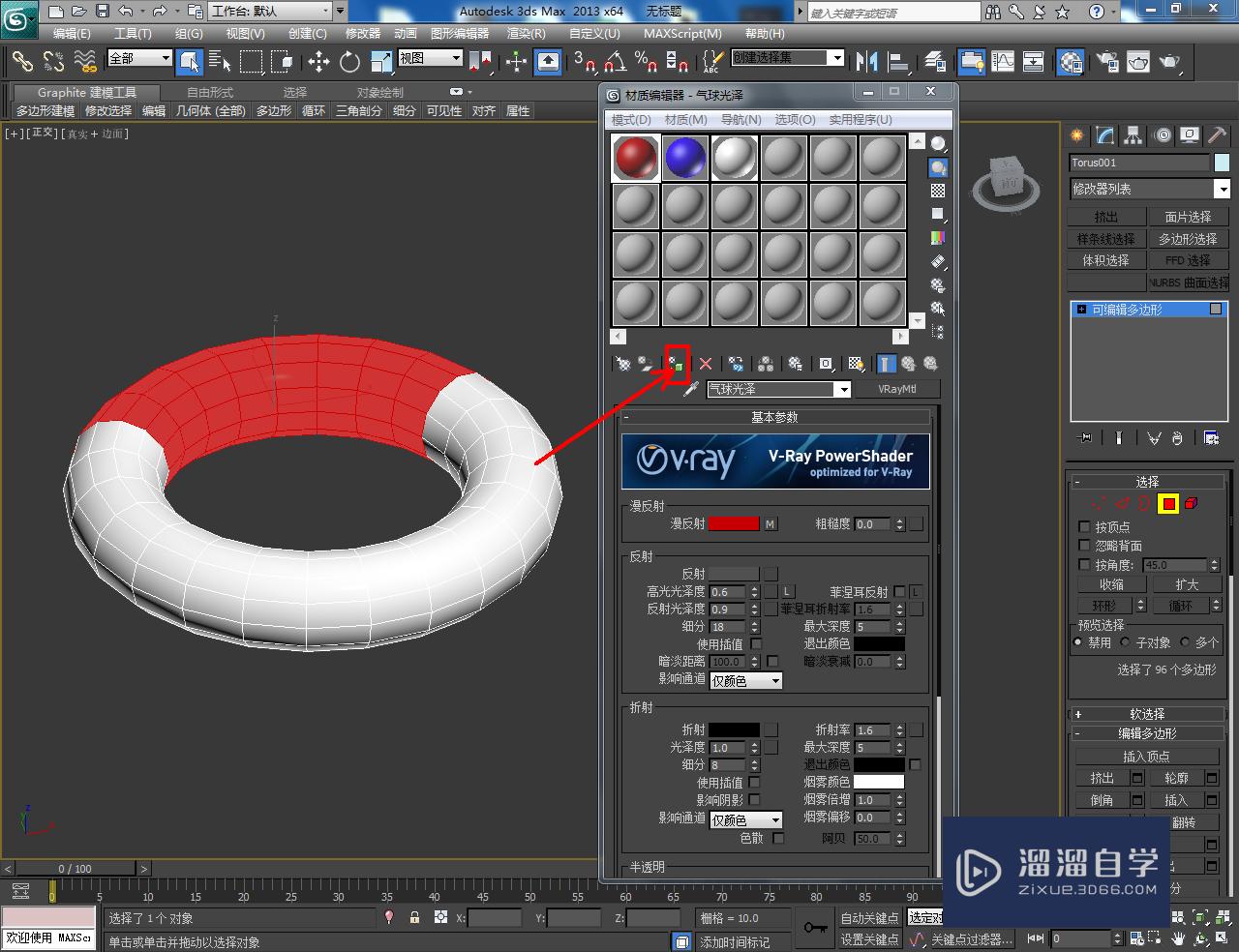The width and height of the screenshot is (1239, 952).
Task: Click the Mirror tool icon
Action: tap(866, 61)
